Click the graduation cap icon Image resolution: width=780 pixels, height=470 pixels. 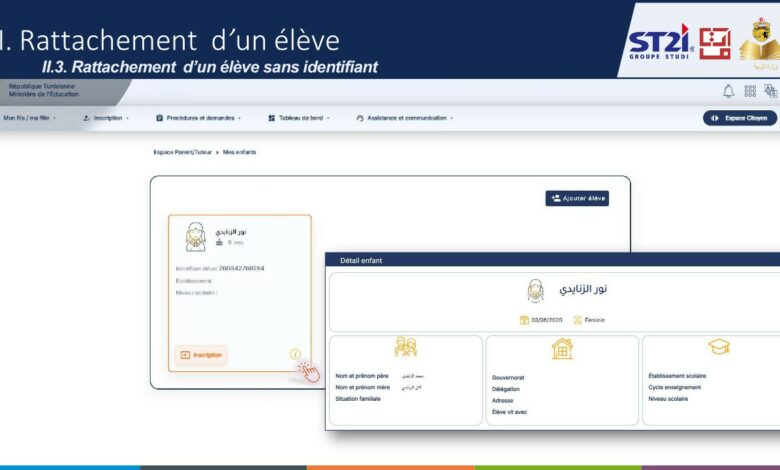point(719,346)
